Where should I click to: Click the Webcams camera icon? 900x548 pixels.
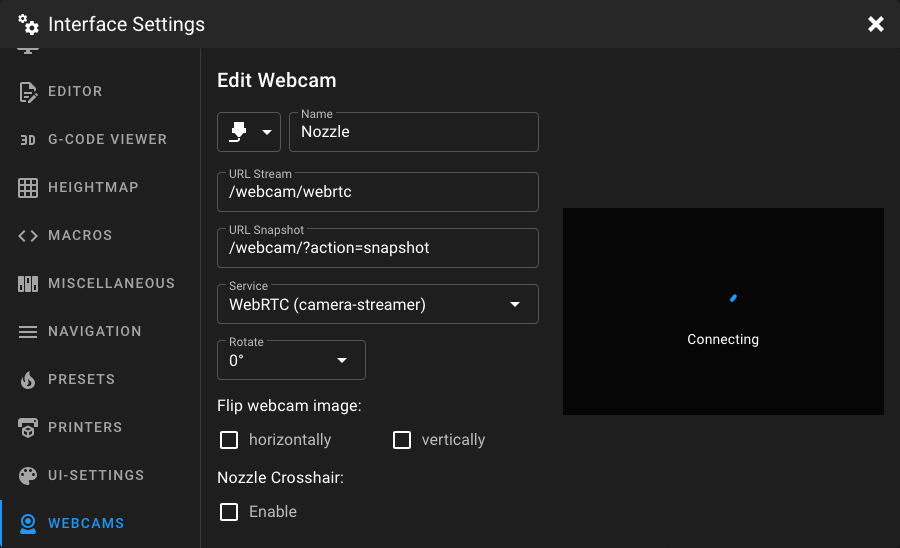pyautogui.click(x=28, y=523)
